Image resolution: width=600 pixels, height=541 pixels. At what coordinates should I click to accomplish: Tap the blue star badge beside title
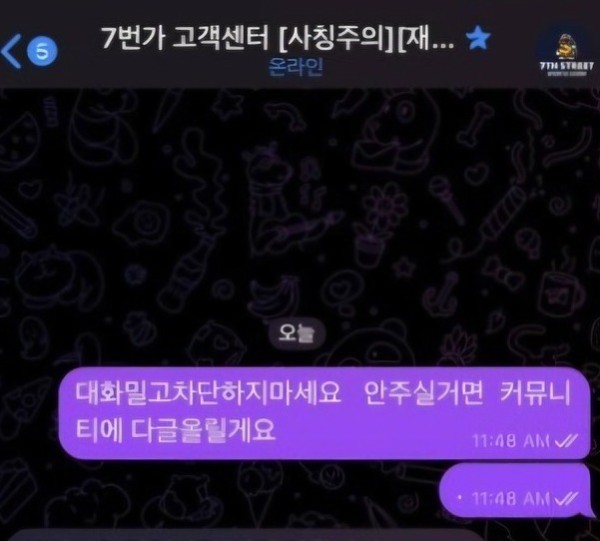tap(478, 37)
